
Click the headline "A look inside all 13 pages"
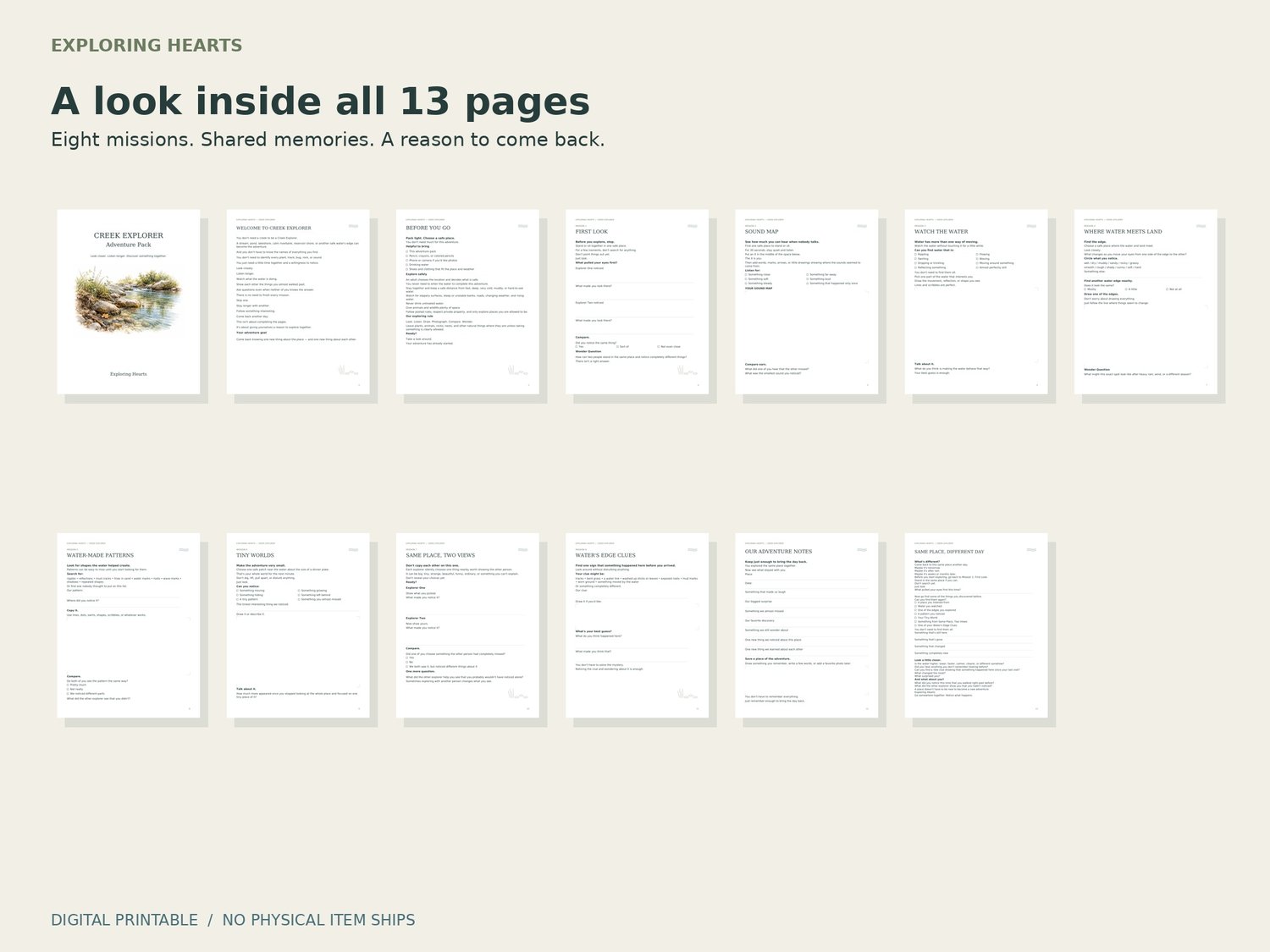(320, 102)
